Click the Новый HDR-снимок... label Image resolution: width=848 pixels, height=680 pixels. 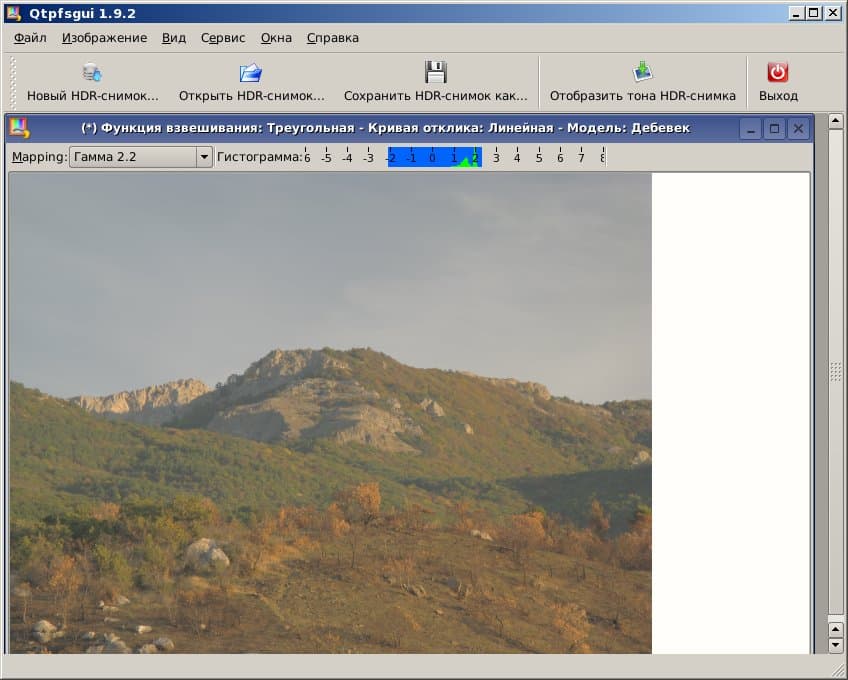tap(93, 96)
